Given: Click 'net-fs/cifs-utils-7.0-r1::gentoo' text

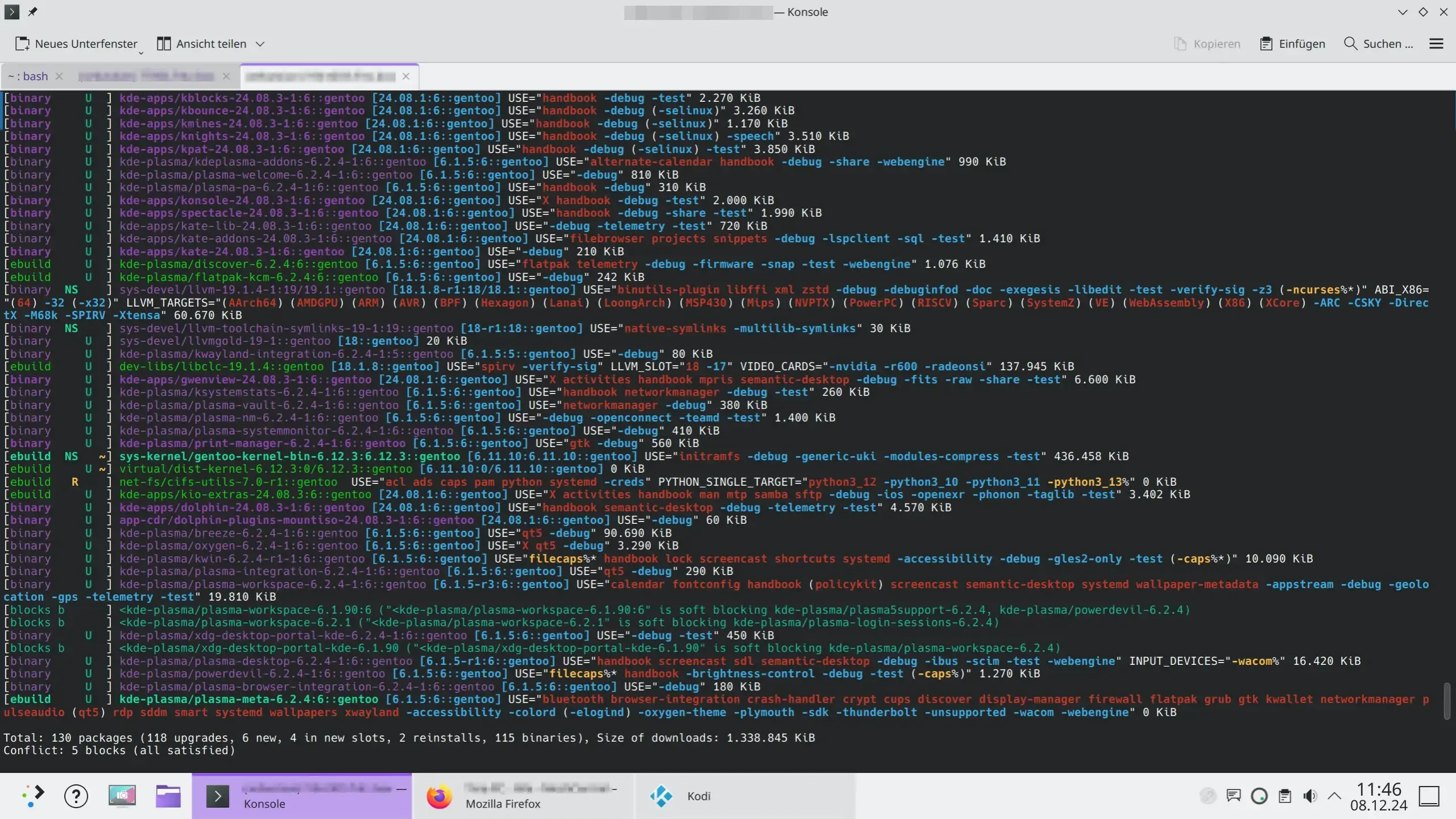Looking at the screenshot, I should point(228,482).
